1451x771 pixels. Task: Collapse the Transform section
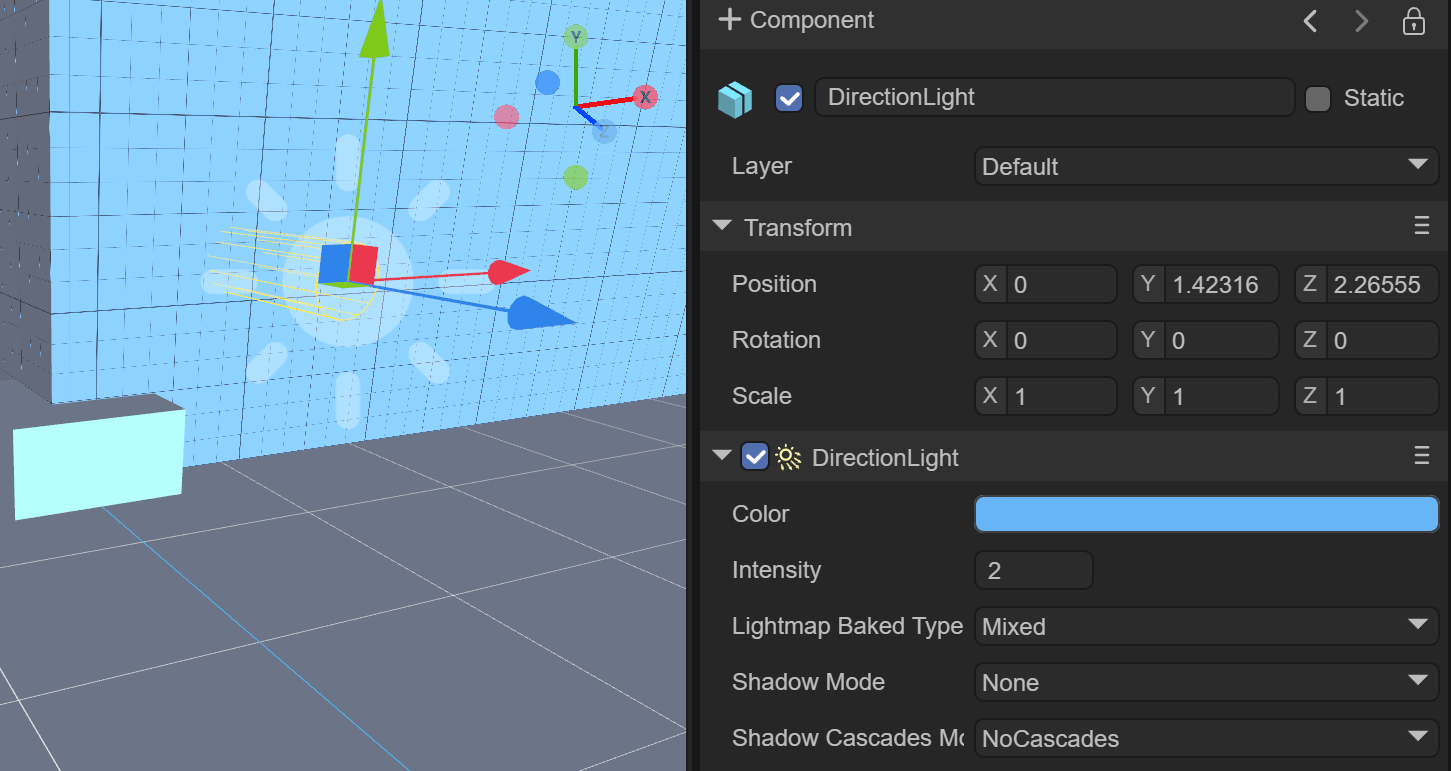pyautogui.click(x=722, y=227)
